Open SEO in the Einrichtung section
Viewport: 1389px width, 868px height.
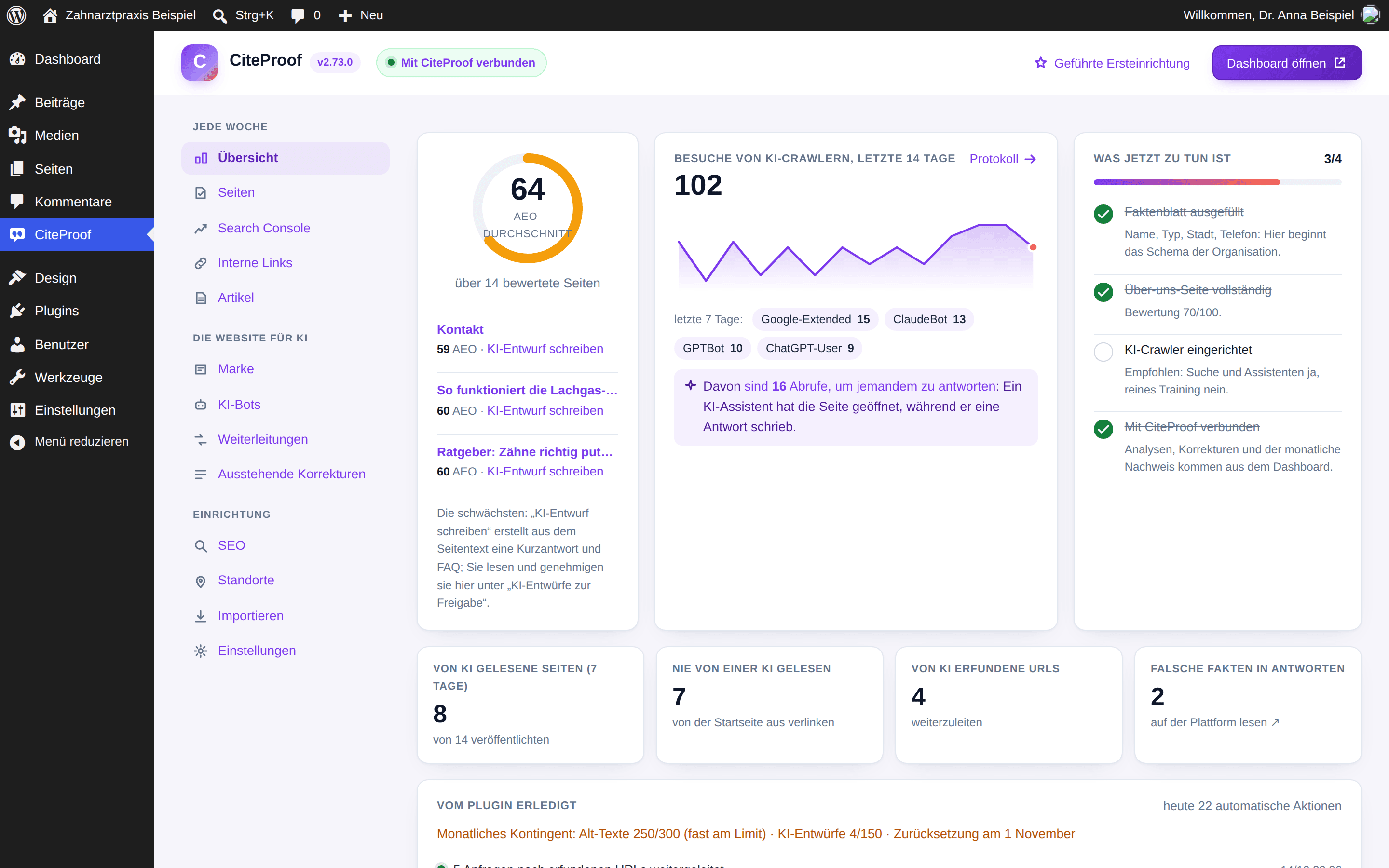285,545
